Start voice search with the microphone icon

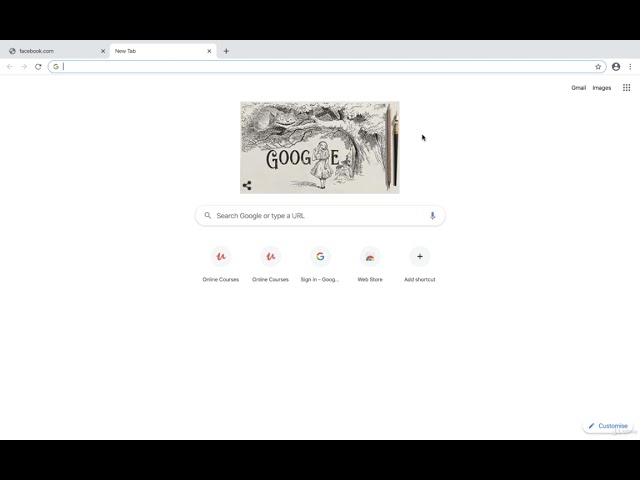432,216
